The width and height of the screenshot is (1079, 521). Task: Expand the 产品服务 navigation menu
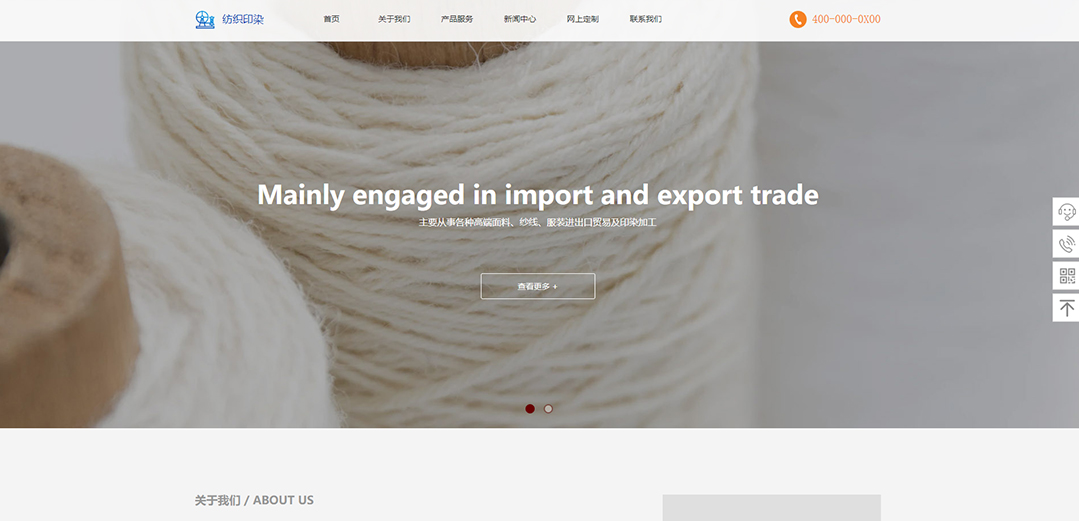tap(457, 19)
